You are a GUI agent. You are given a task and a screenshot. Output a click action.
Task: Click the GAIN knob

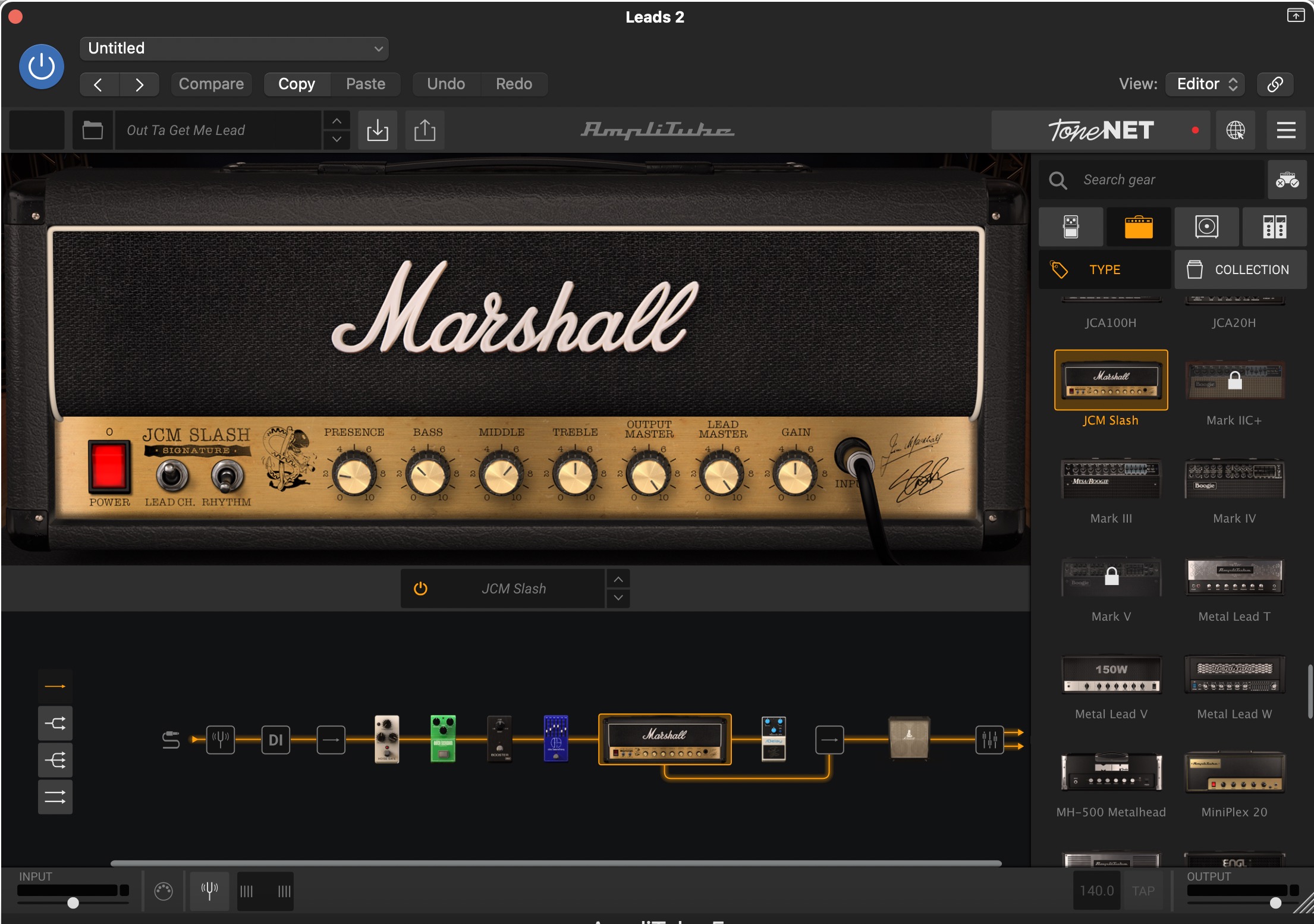point(795,474)
